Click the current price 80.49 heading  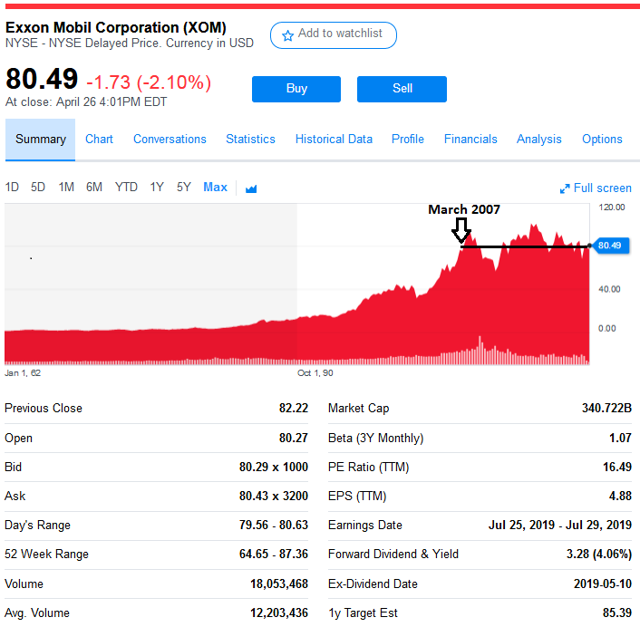(x=42, y=79)
